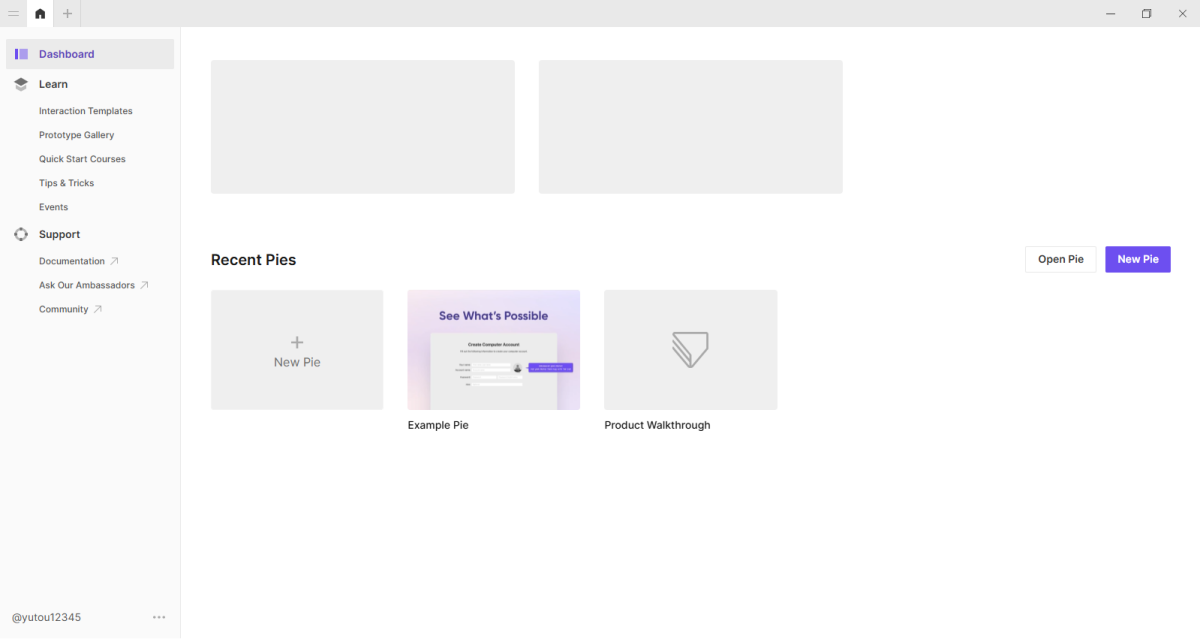Open Quick Start Courses

click(x=82, y=159)
